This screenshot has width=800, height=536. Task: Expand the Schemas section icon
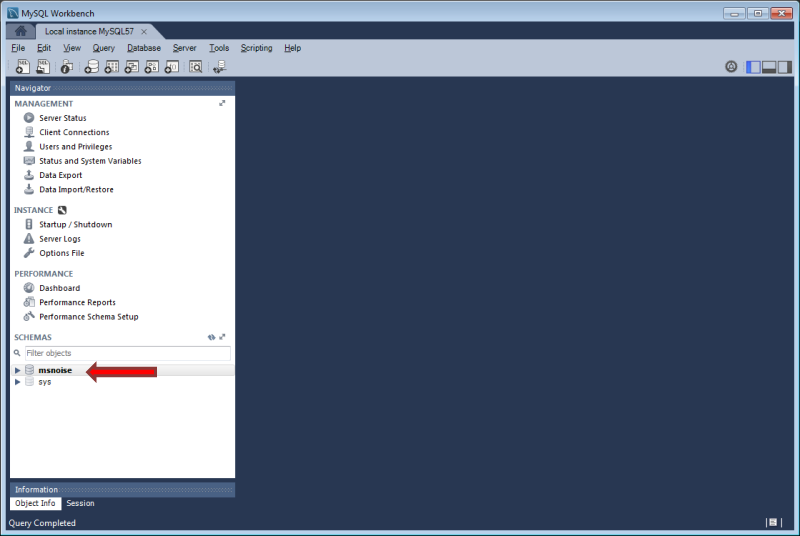click(222, 337)
